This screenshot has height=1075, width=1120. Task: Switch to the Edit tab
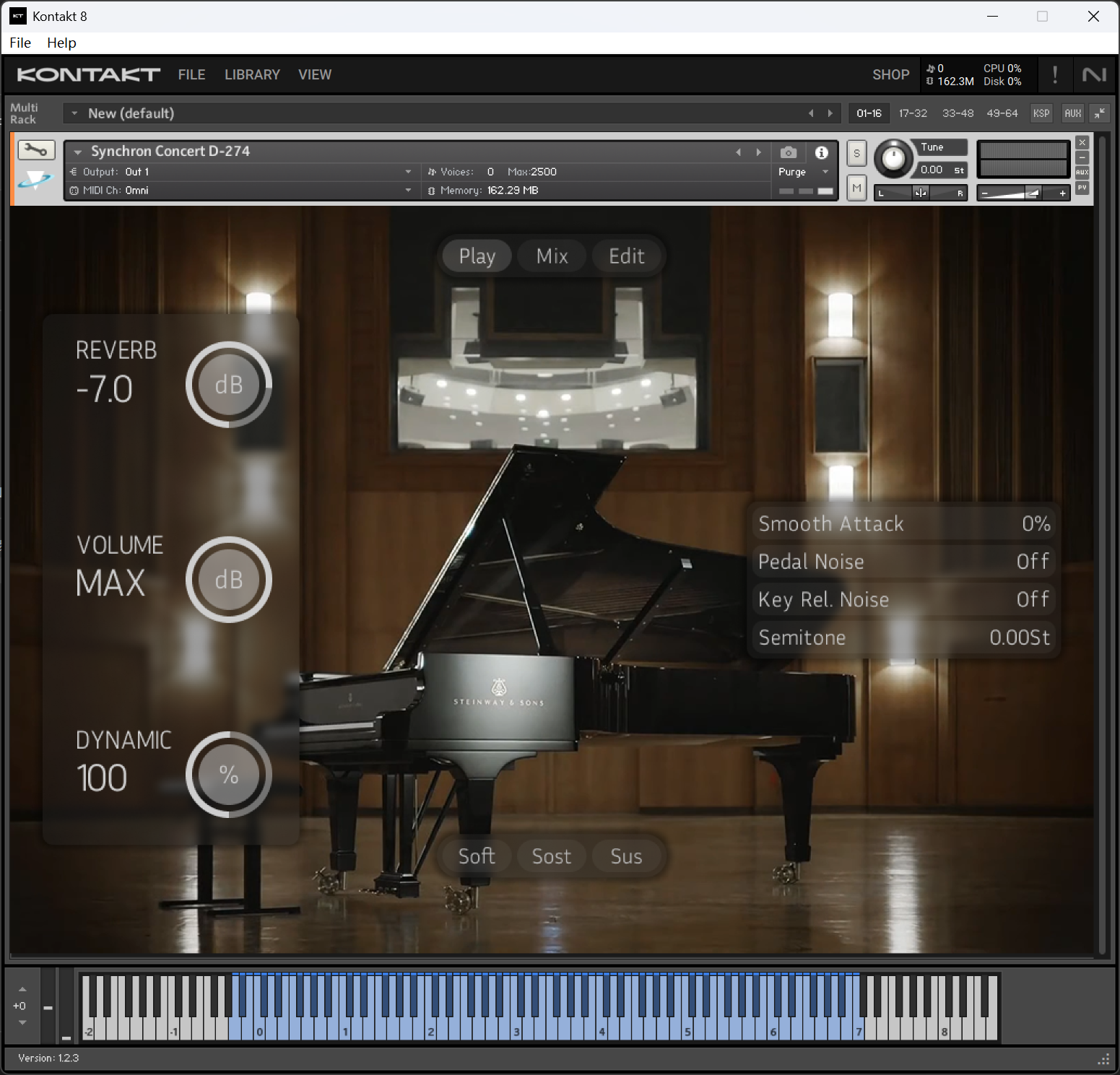click(x=626, y=256)
